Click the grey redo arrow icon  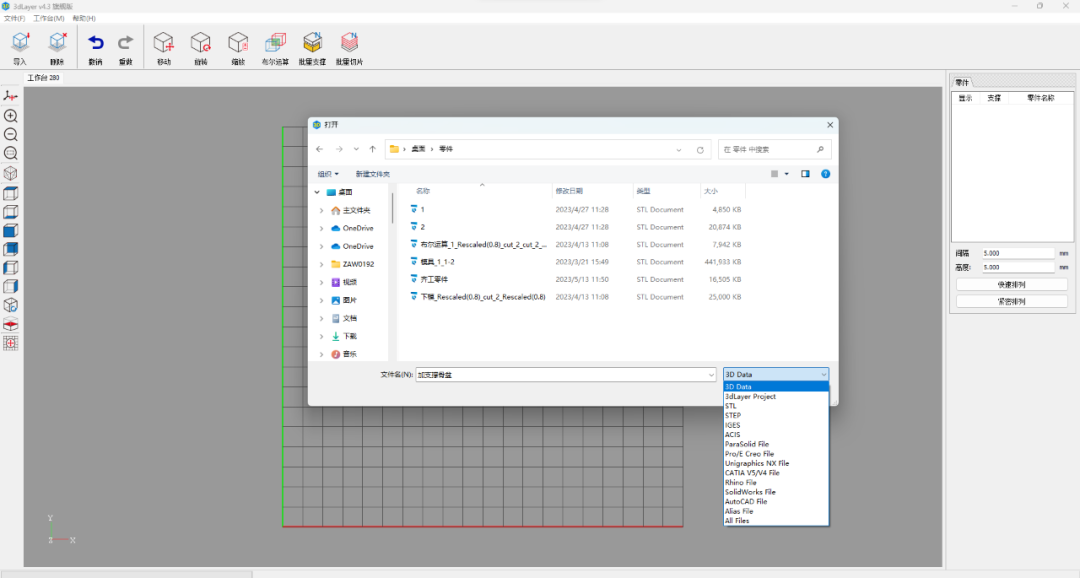click(125, 43)
